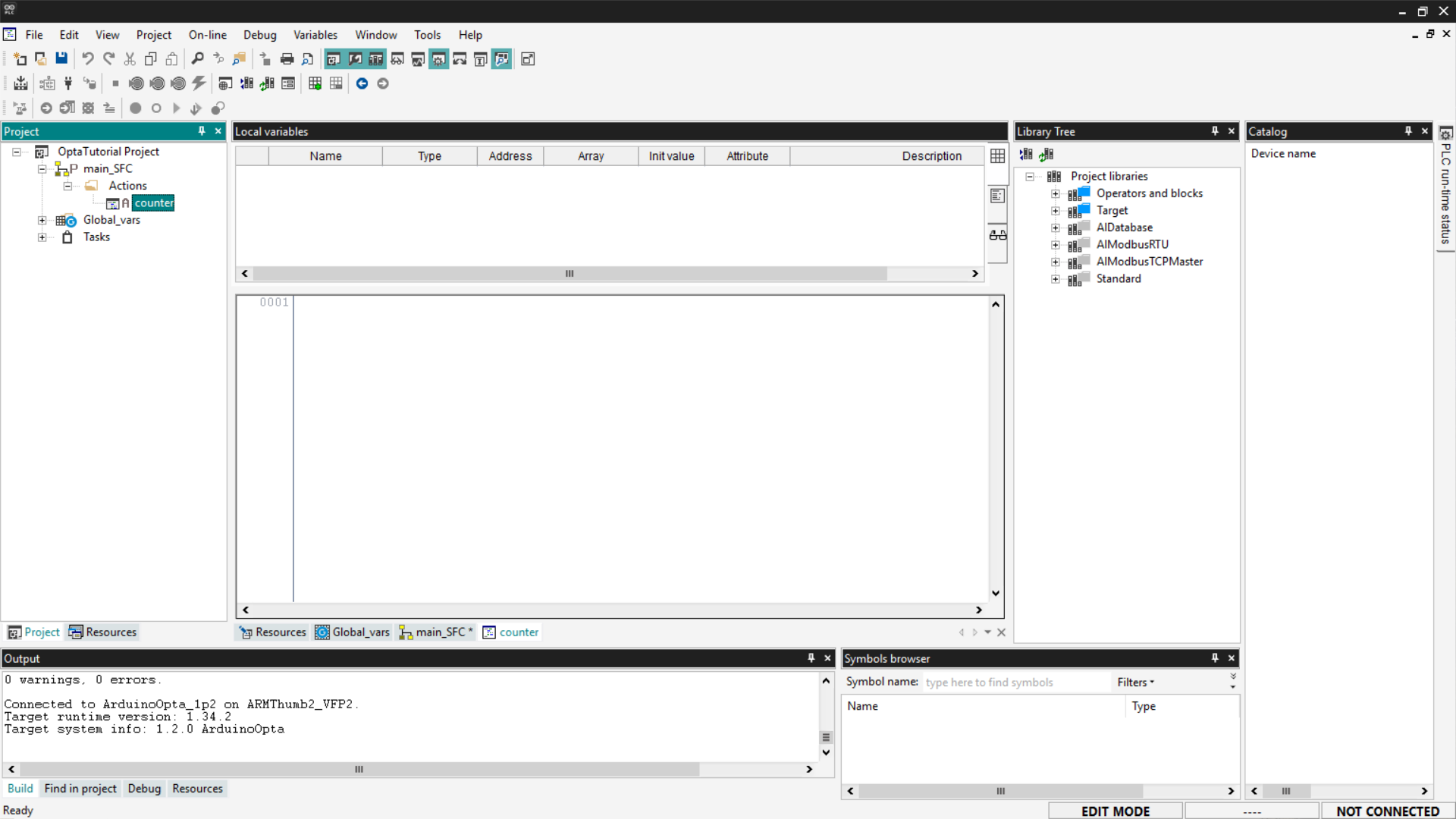Select the Find in project output tab
This screenshot has height=819, width=1456.
point(80,789)
